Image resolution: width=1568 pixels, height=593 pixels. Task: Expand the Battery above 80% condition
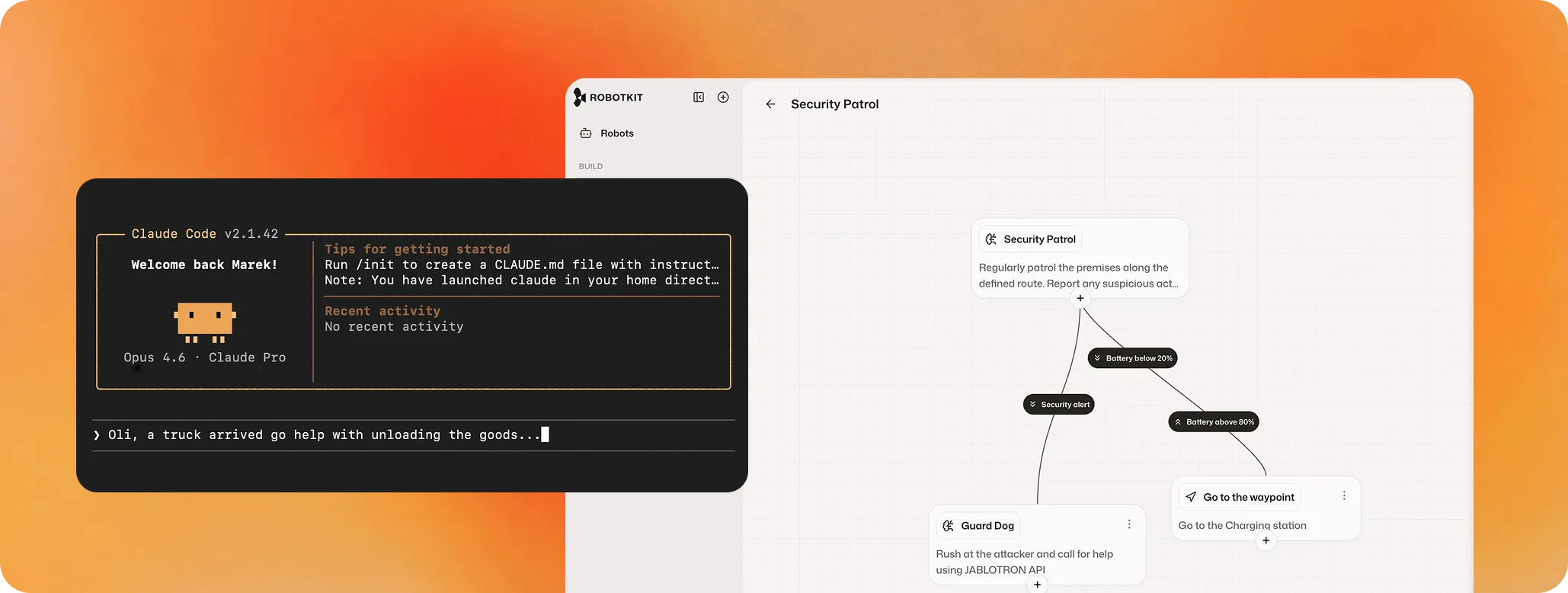tap(1213, 422)
